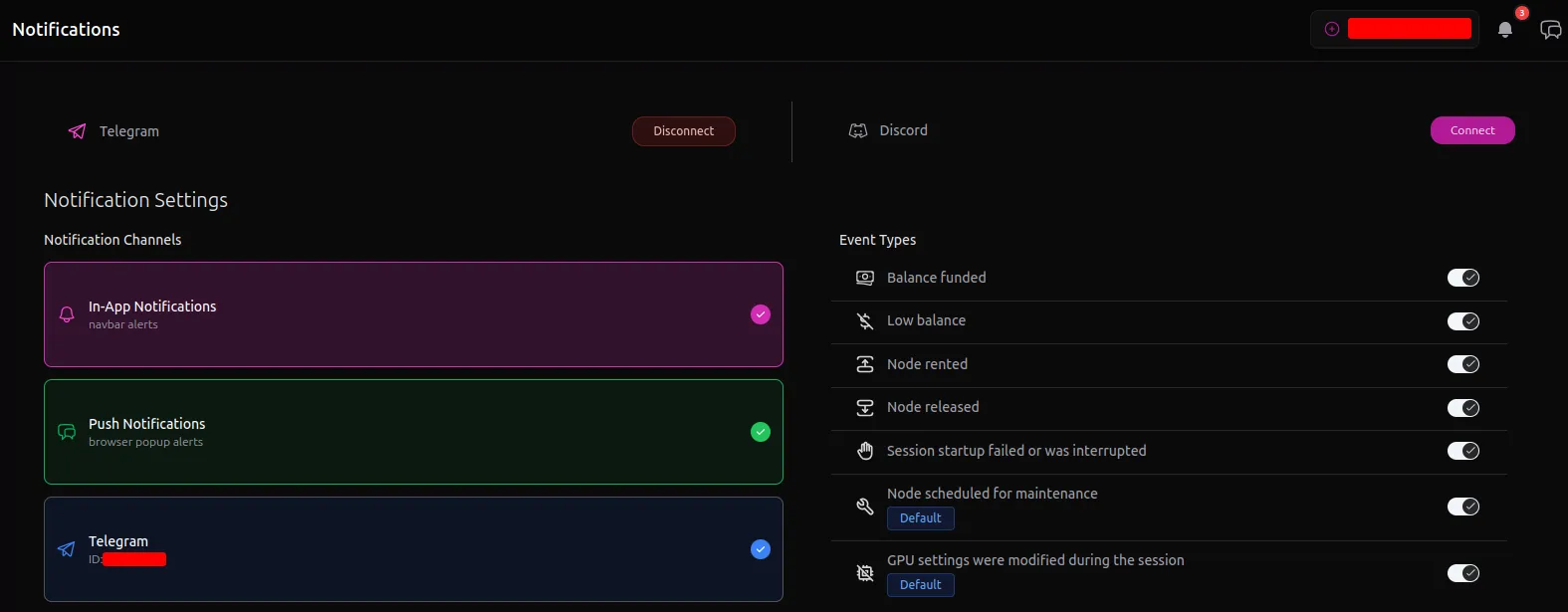Switch off GPU settings modified notifications
The height and width of the screenshot is (612, 1568).
pyautogui.click(x=1463, y=573)
